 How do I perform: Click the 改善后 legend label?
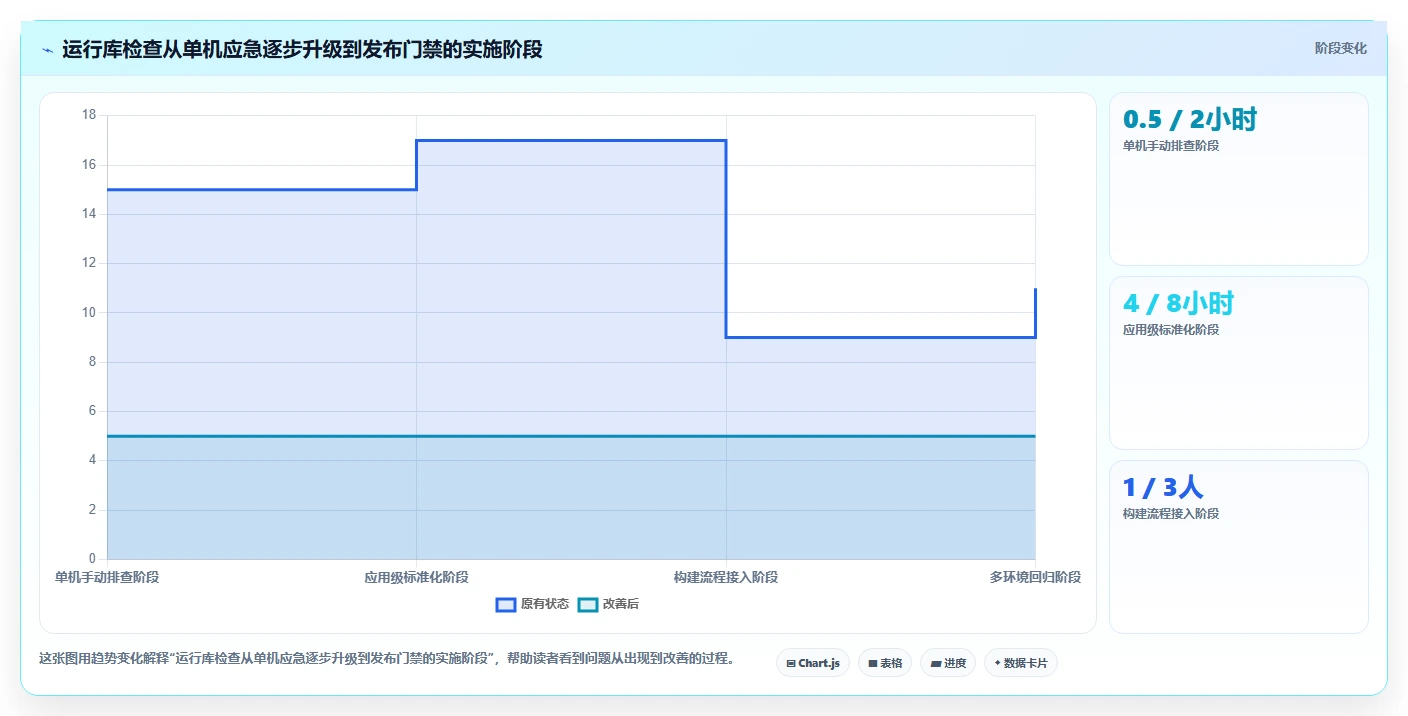620,604
